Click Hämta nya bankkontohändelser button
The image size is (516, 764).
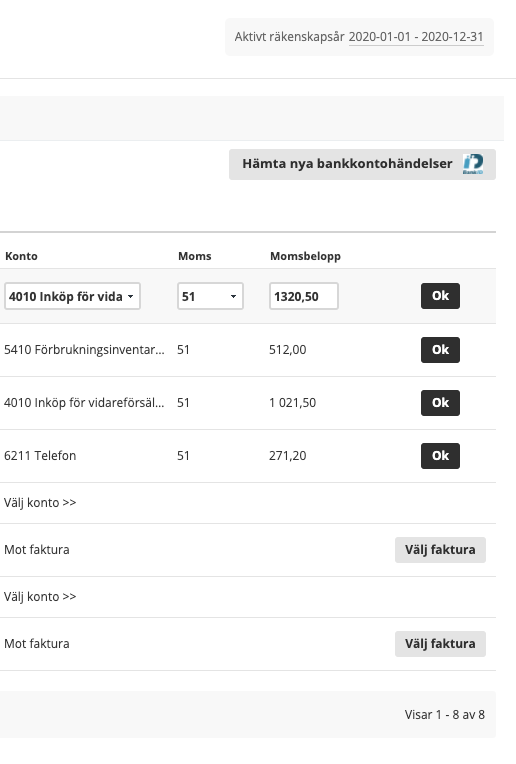tap(362, 164)
